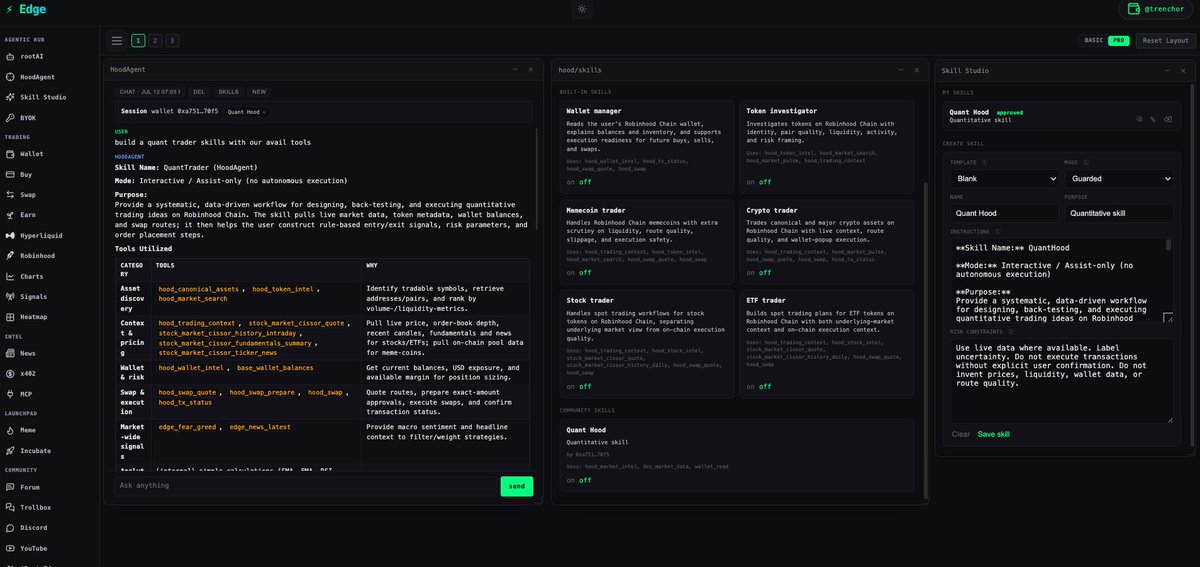Open BYOK key icon in sidebar
1200x567 pixels.
tap(10, 117)
